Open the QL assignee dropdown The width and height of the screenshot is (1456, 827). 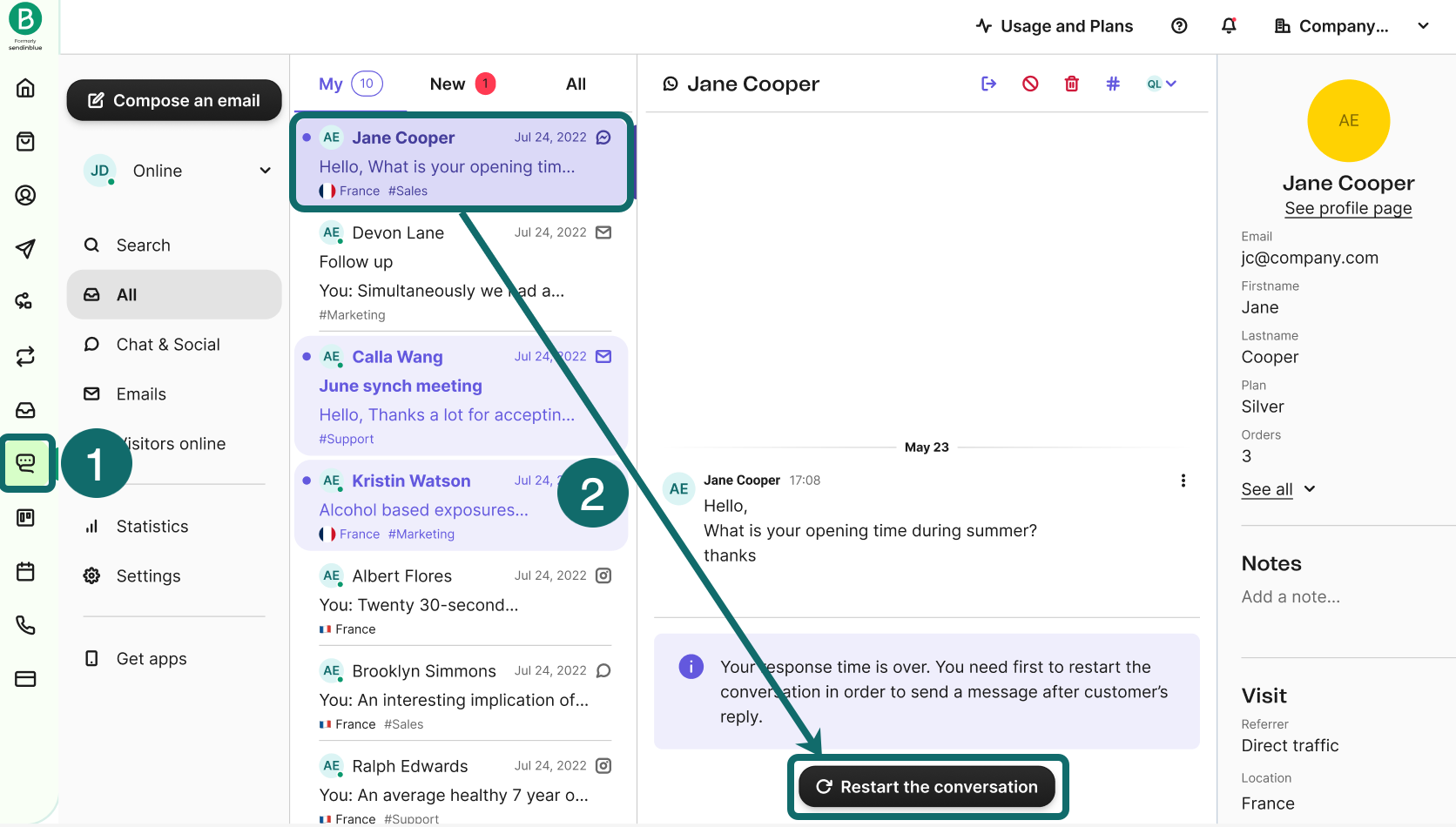(1161, 84)
